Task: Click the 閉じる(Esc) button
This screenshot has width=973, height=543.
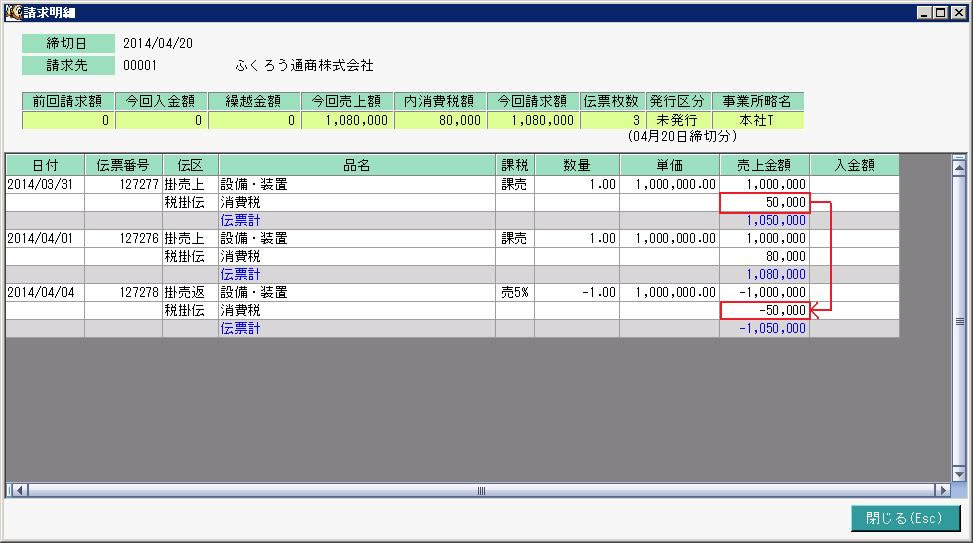Action: coord(905,518)
